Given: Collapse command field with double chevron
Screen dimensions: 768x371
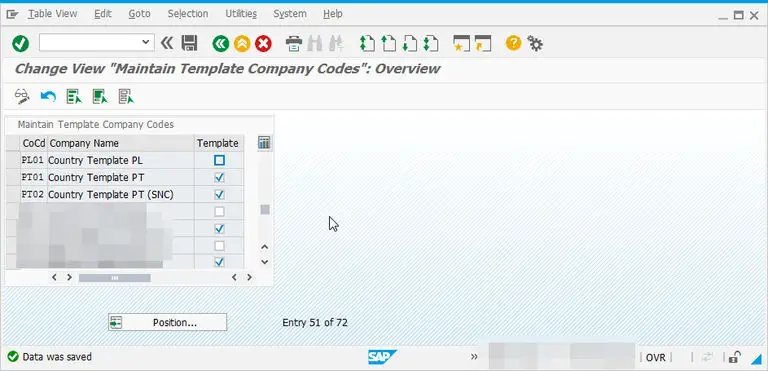Looking at the screenshot, I should click(167, 44).
